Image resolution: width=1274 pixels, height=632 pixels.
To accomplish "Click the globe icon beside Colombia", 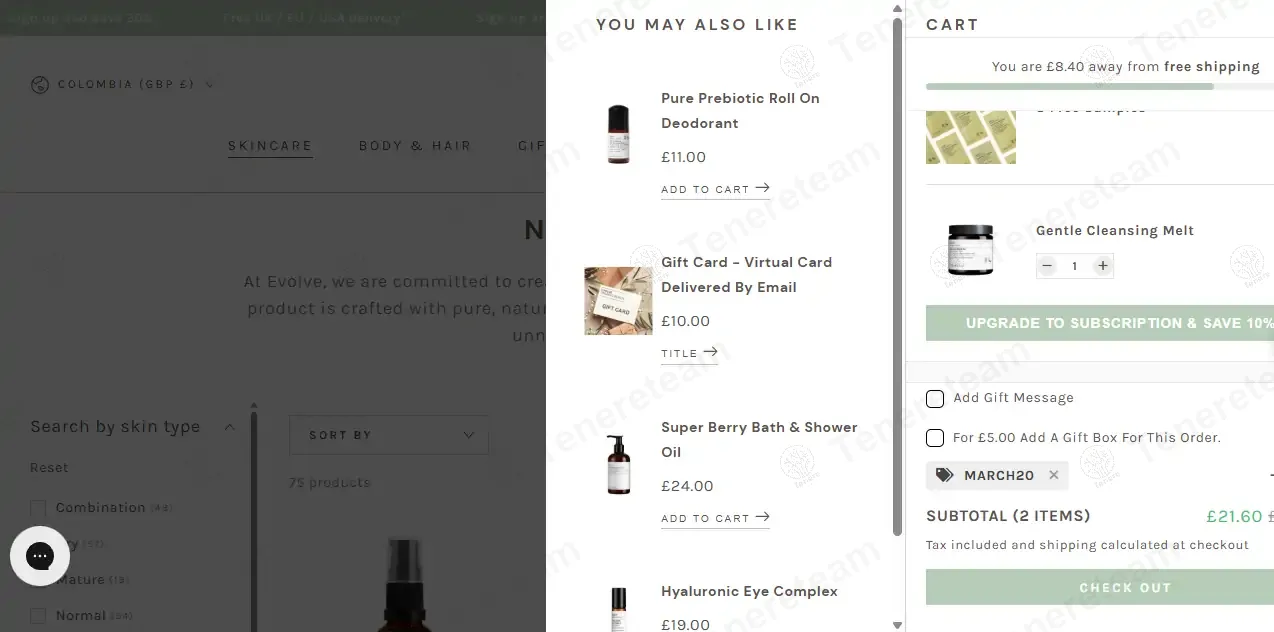I will (x=40, y=85).
